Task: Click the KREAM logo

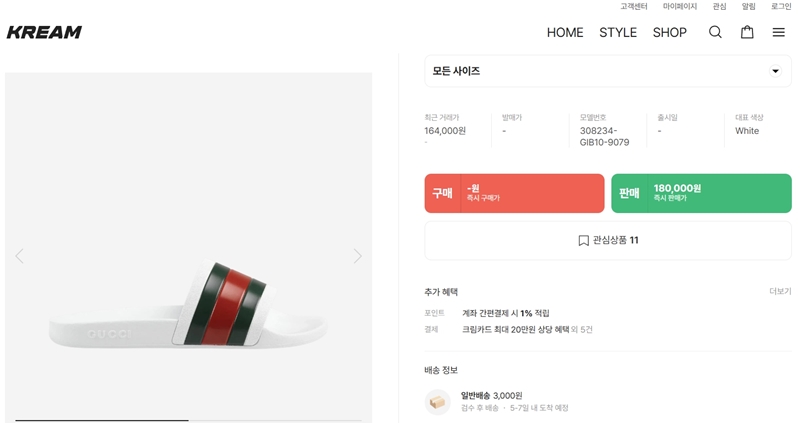Action: (44, 32)
